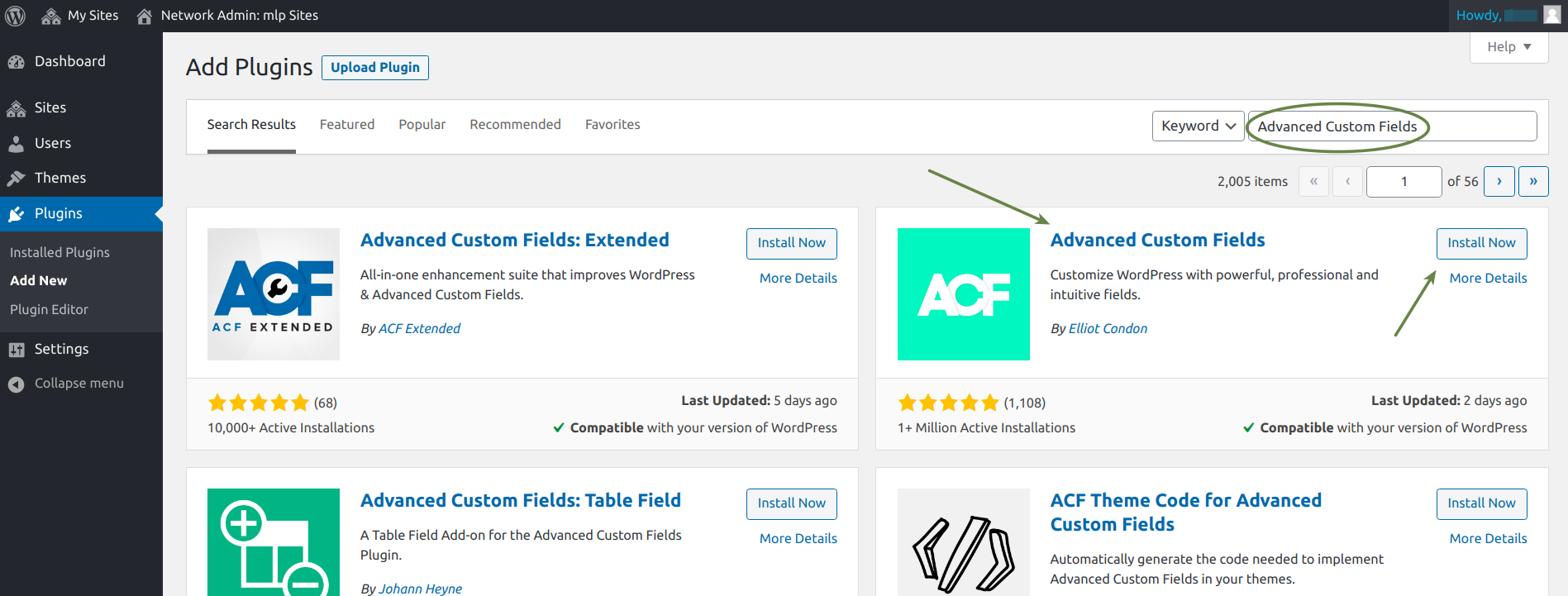Viewport: 1568px width, 596px height.
Task: Click the Dashboard gauge icon in sidebar
Action: pos(16,62)
